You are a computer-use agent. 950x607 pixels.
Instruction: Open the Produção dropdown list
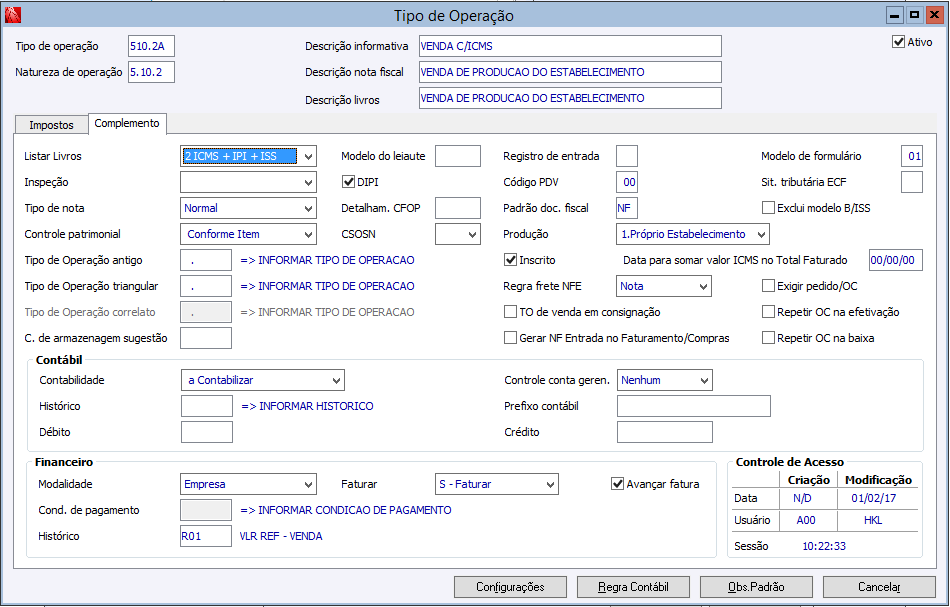[760, 234]
